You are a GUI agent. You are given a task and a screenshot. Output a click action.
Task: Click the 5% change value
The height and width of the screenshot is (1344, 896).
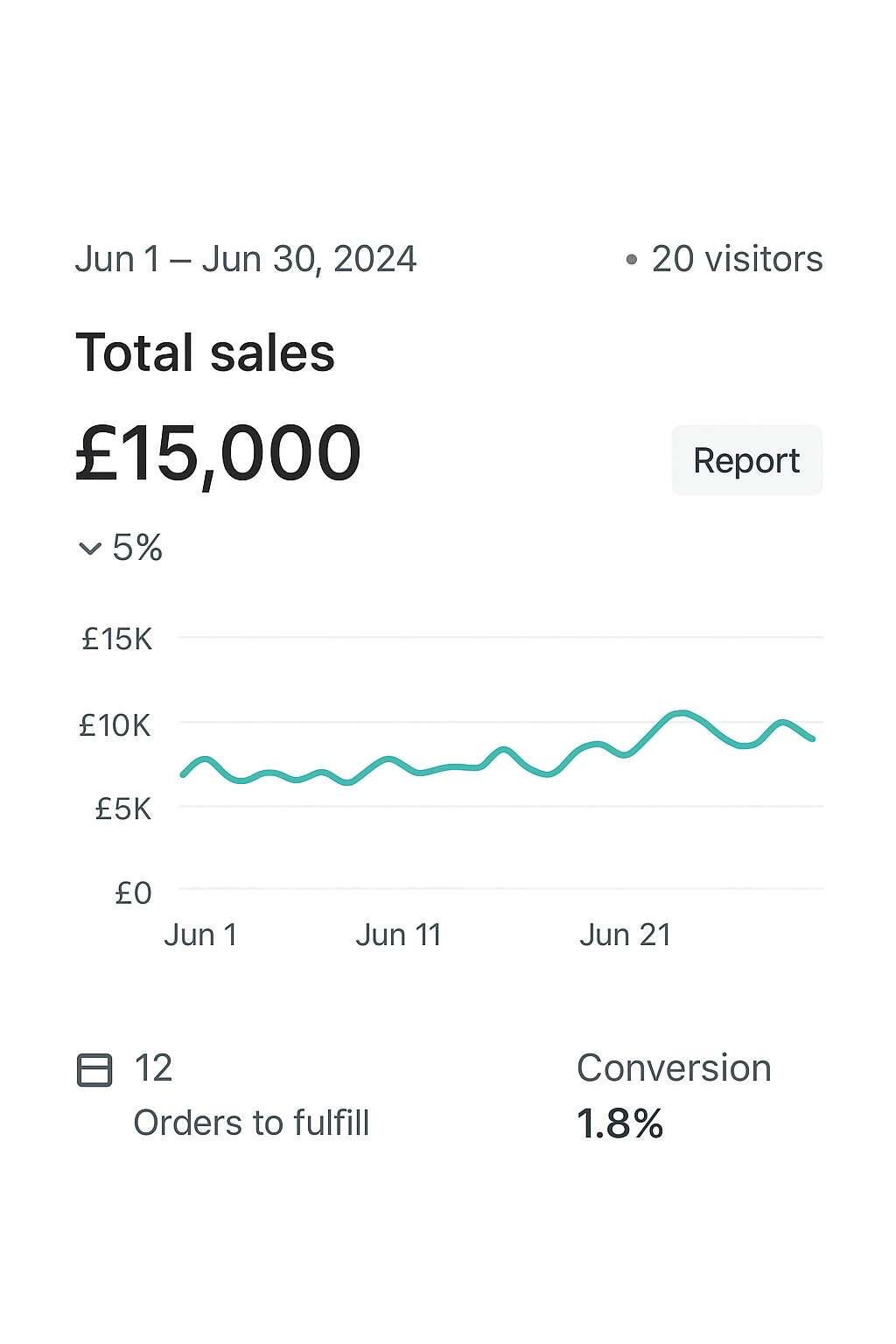(137, 548)
